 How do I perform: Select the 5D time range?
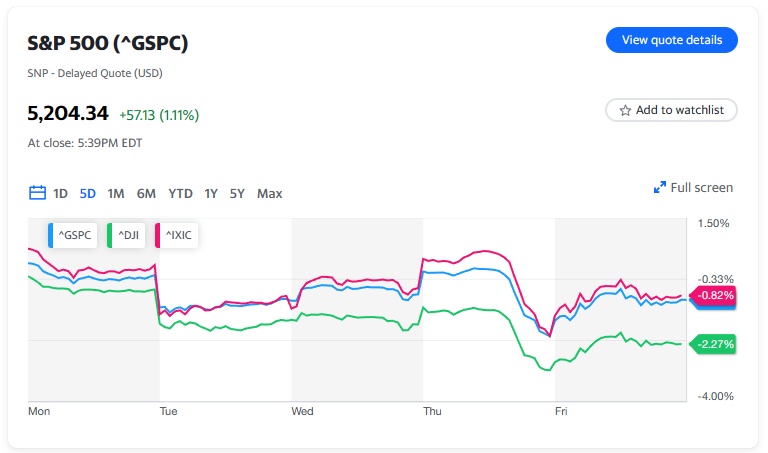(x=88, y=193)
